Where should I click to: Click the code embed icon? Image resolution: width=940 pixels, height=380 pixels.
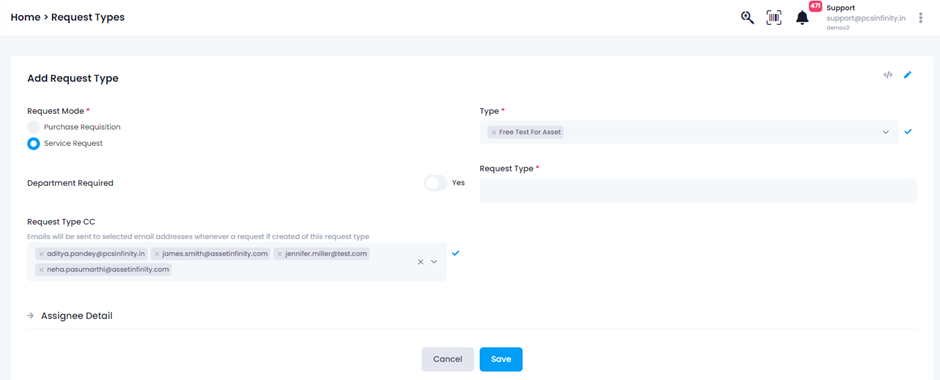[888, 75]
